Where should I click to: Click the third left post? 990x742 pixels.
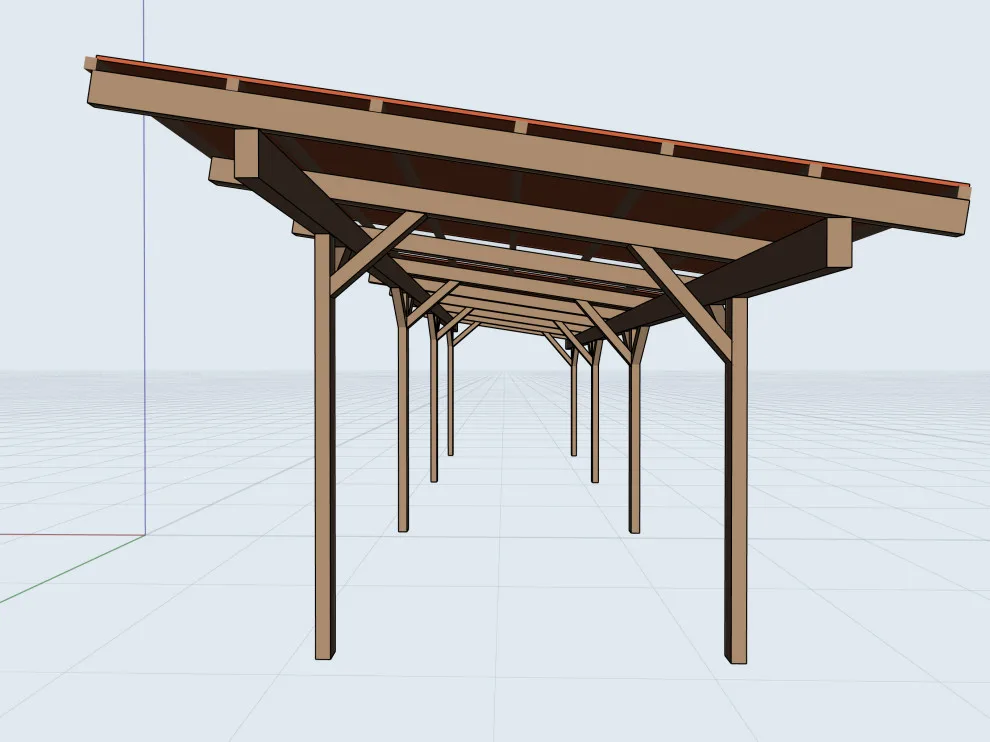coord(433,404)
